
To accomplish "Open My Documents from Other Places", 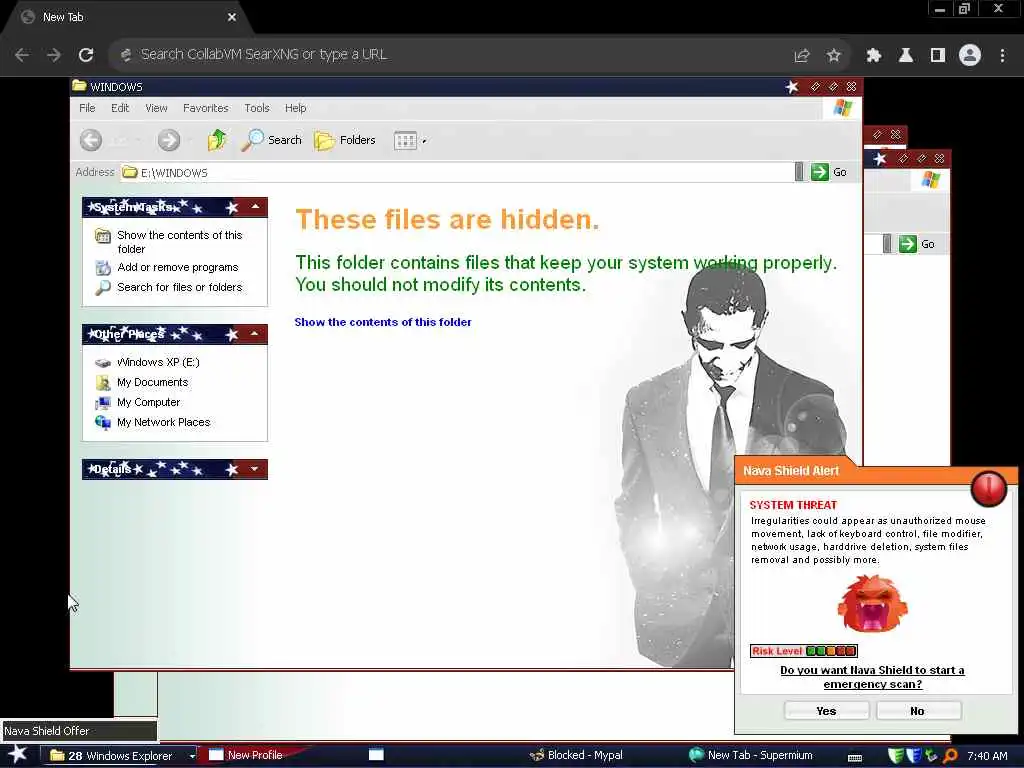I will (152, 382).
